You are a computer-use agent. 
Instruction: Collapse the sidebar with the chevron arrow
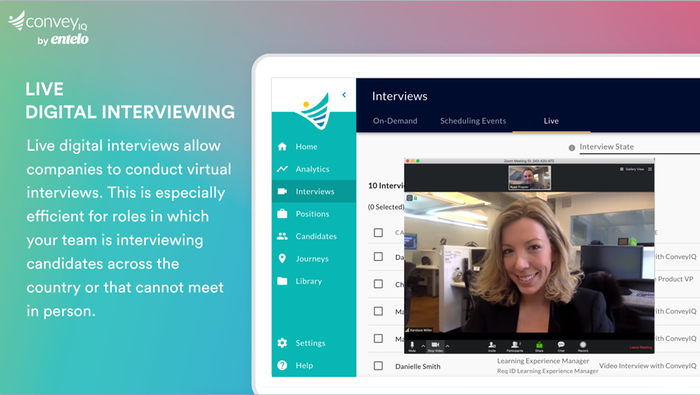tap(344, 95)
